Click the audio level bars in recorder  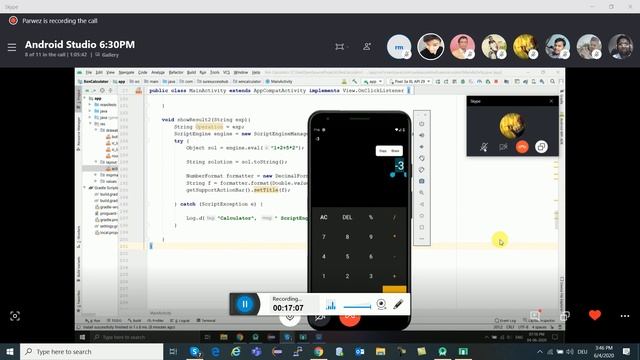(331, 305)
